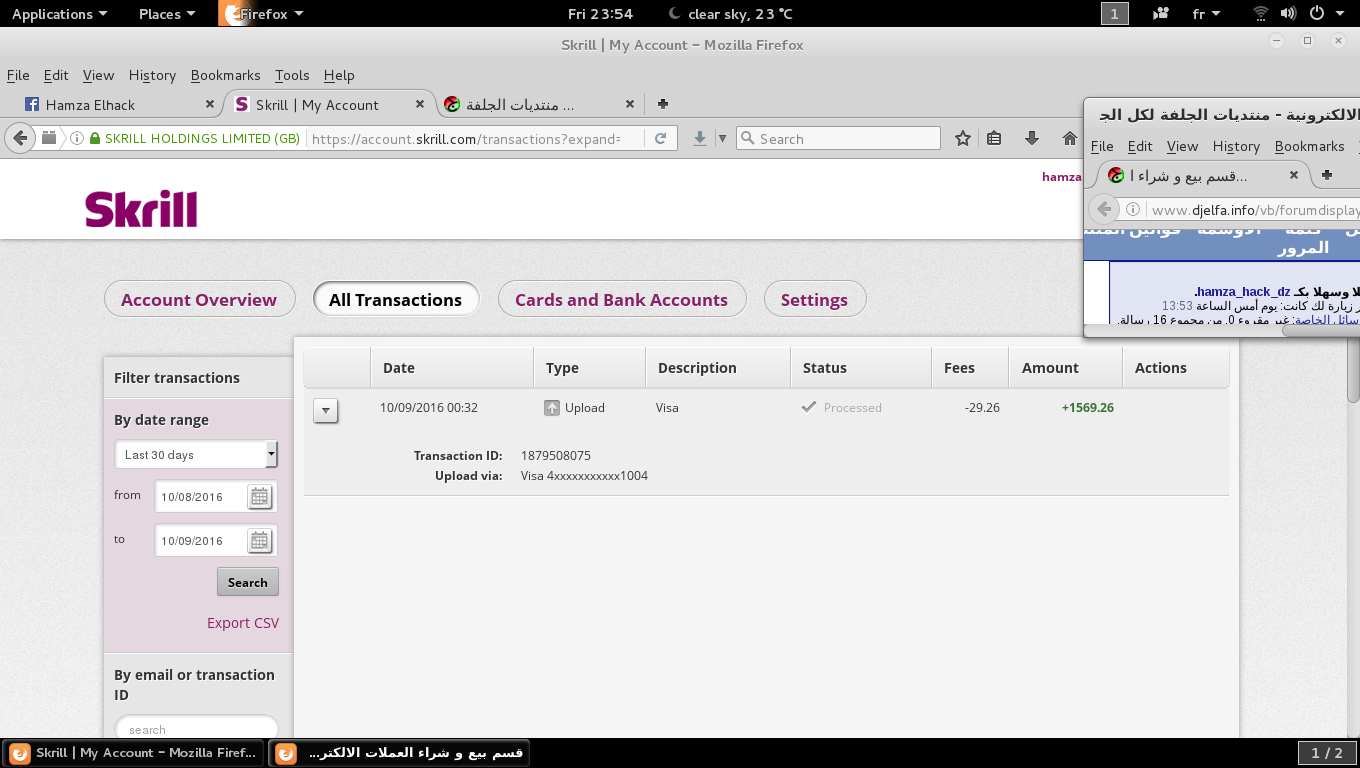
Task: Click the workspace 1 indicator in top panel
Action: pos(1115,14)
